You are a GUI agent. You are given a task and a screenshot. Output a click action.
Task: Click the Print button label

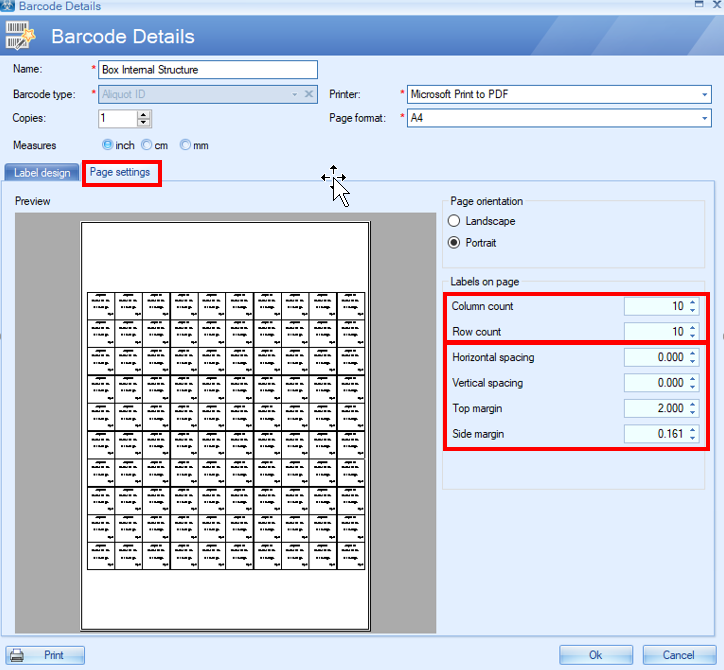pyautogui.click(x=54, y=655)
